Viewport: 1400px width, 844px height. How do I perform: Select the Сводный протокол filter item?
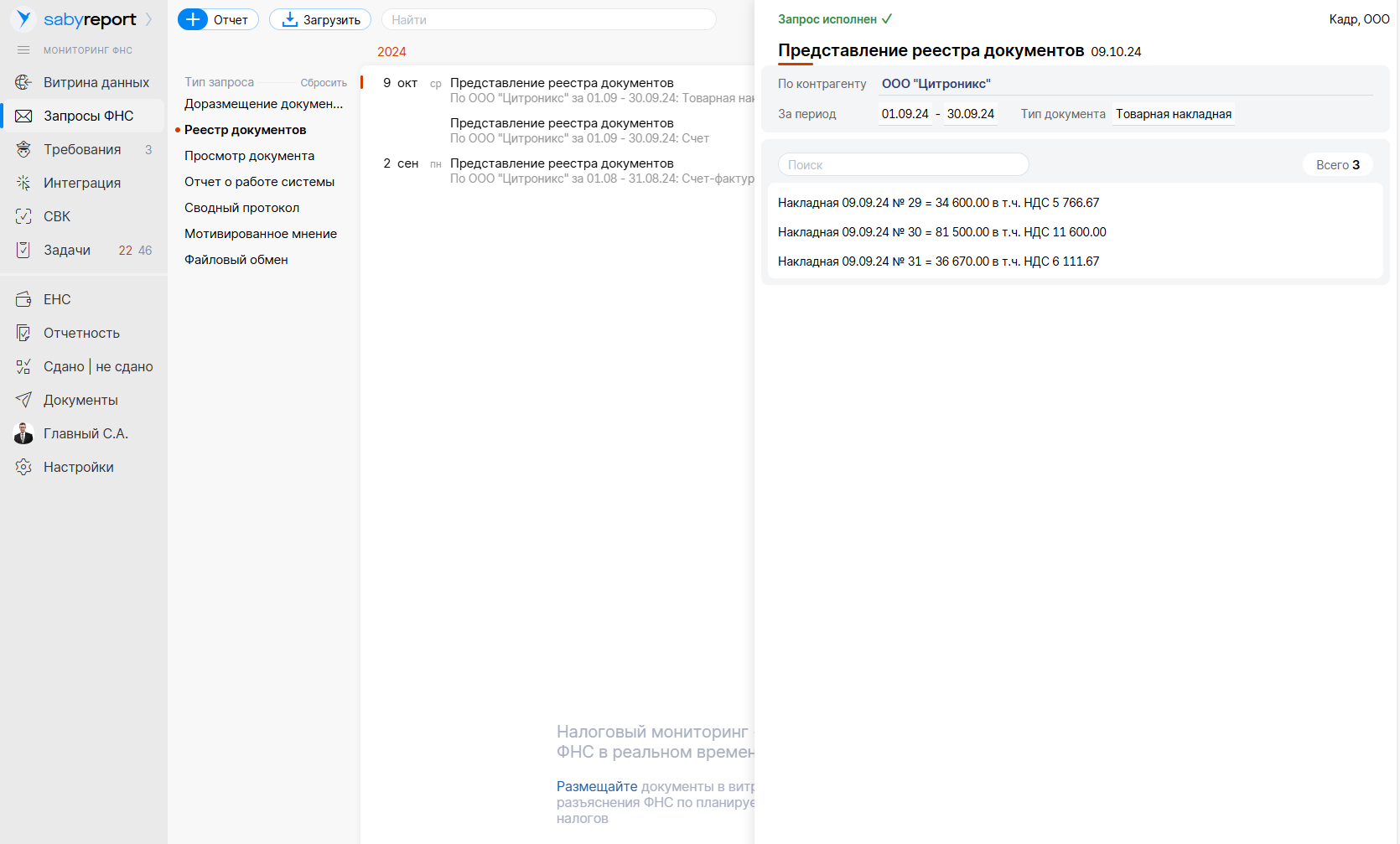pyautogui.click(x=241, y=208)
